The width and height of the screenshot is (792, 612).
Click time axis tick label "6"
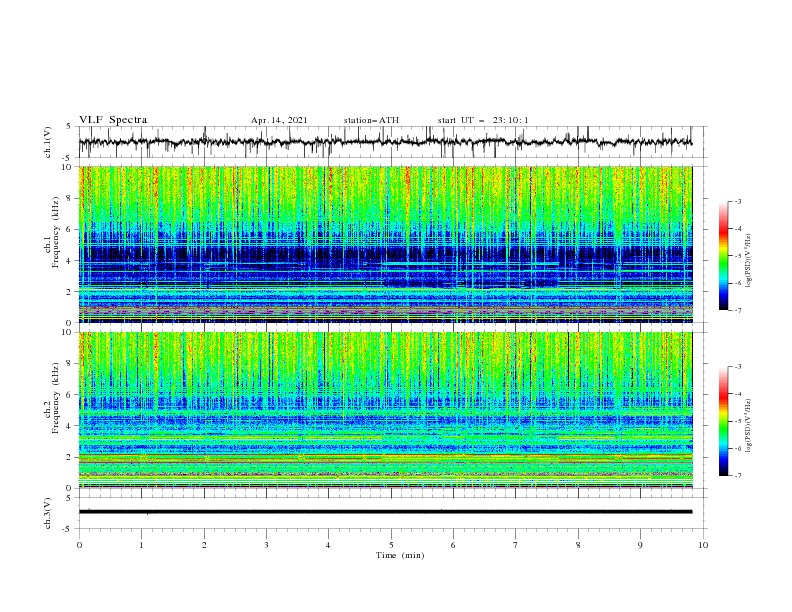[453, 545]
